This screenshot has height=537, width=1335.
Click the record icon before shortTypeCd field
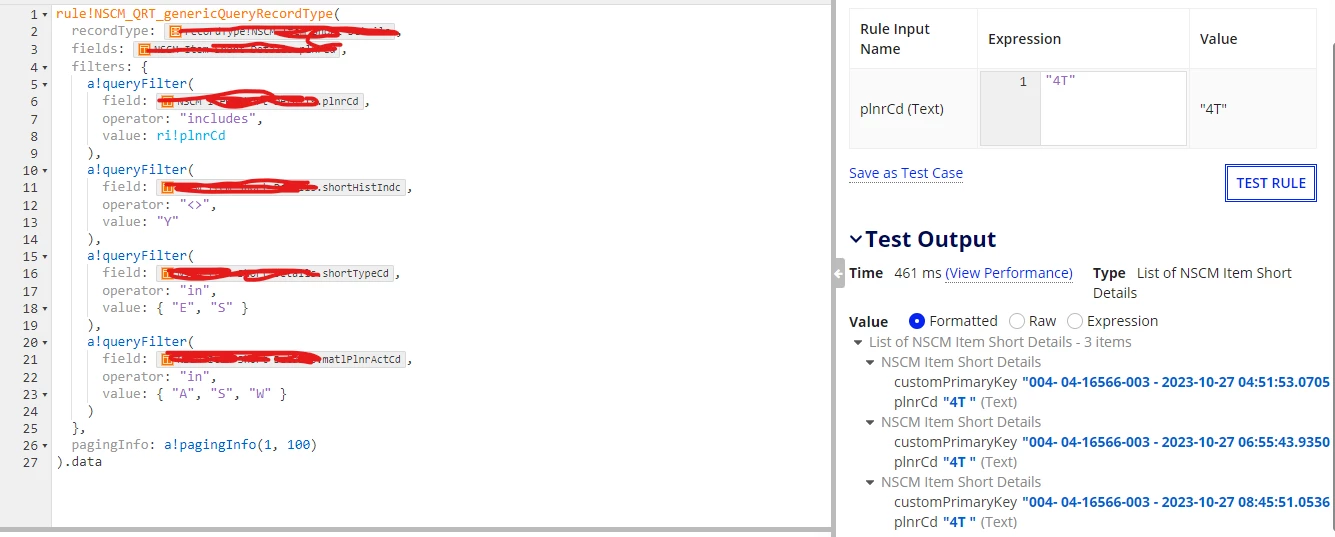(x=168, y=273)
